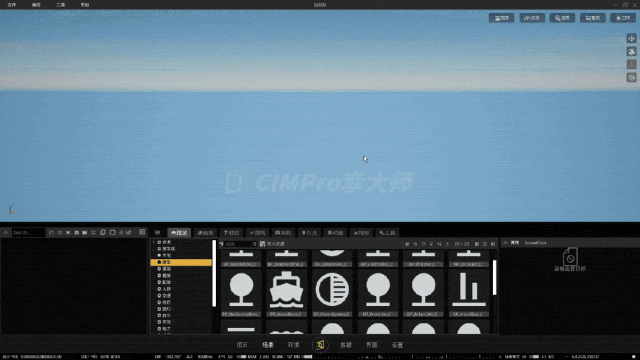Click the table icon at outliner toolbar's right end

point(142,232)
